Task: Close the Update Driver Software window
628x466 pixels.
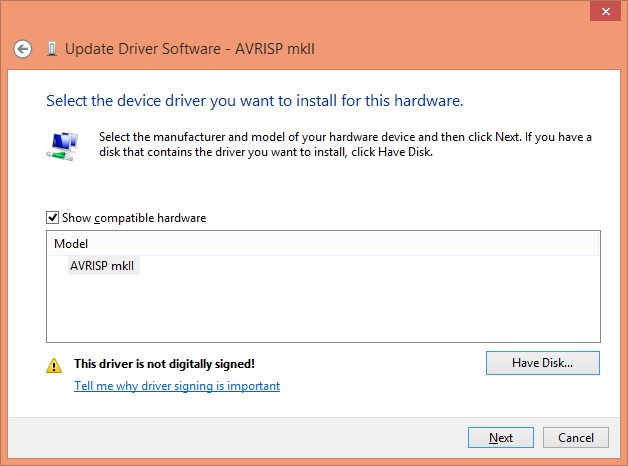Action: [x=606, y=11]
